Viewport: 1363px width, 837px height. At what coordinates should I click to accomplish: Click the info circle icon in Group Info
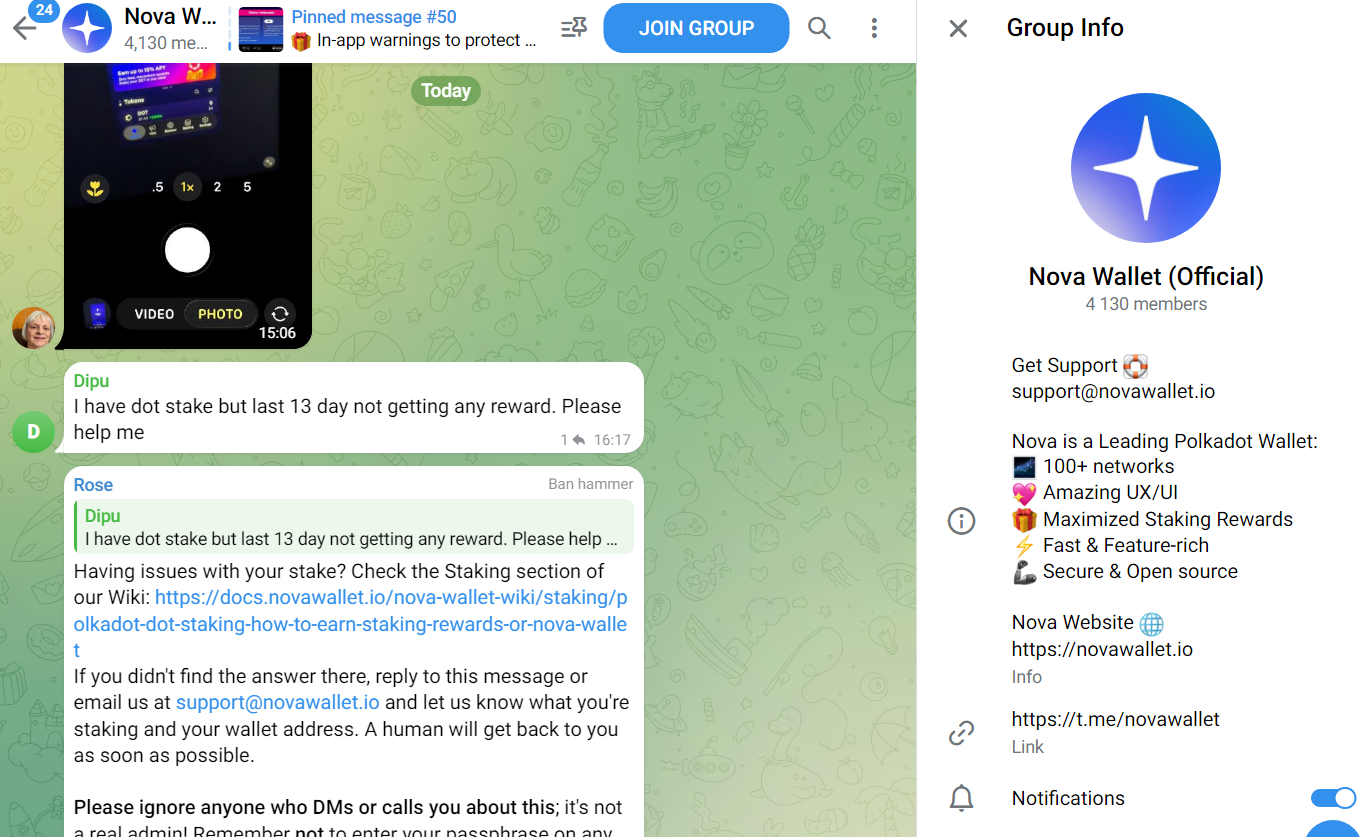coord(961,520)
